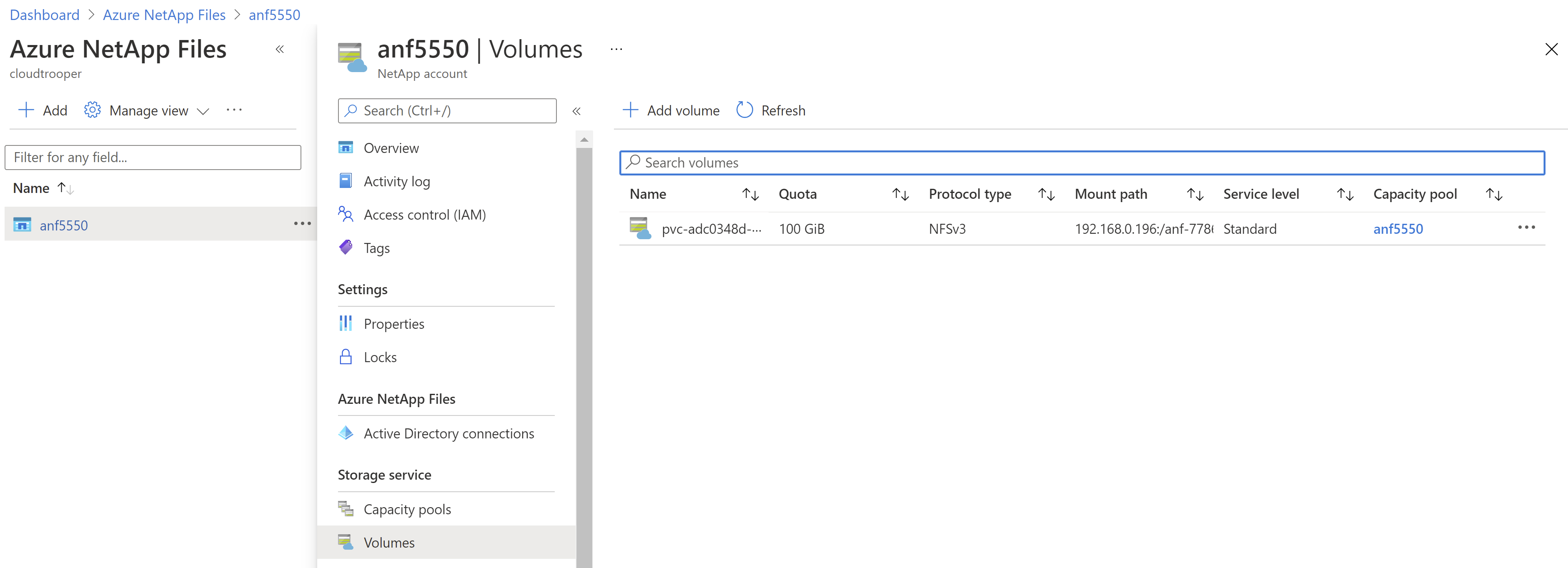Navigate to Dashboard via breadcrumb
This screenshot has height=568, width=1568.
click(44, 14)
